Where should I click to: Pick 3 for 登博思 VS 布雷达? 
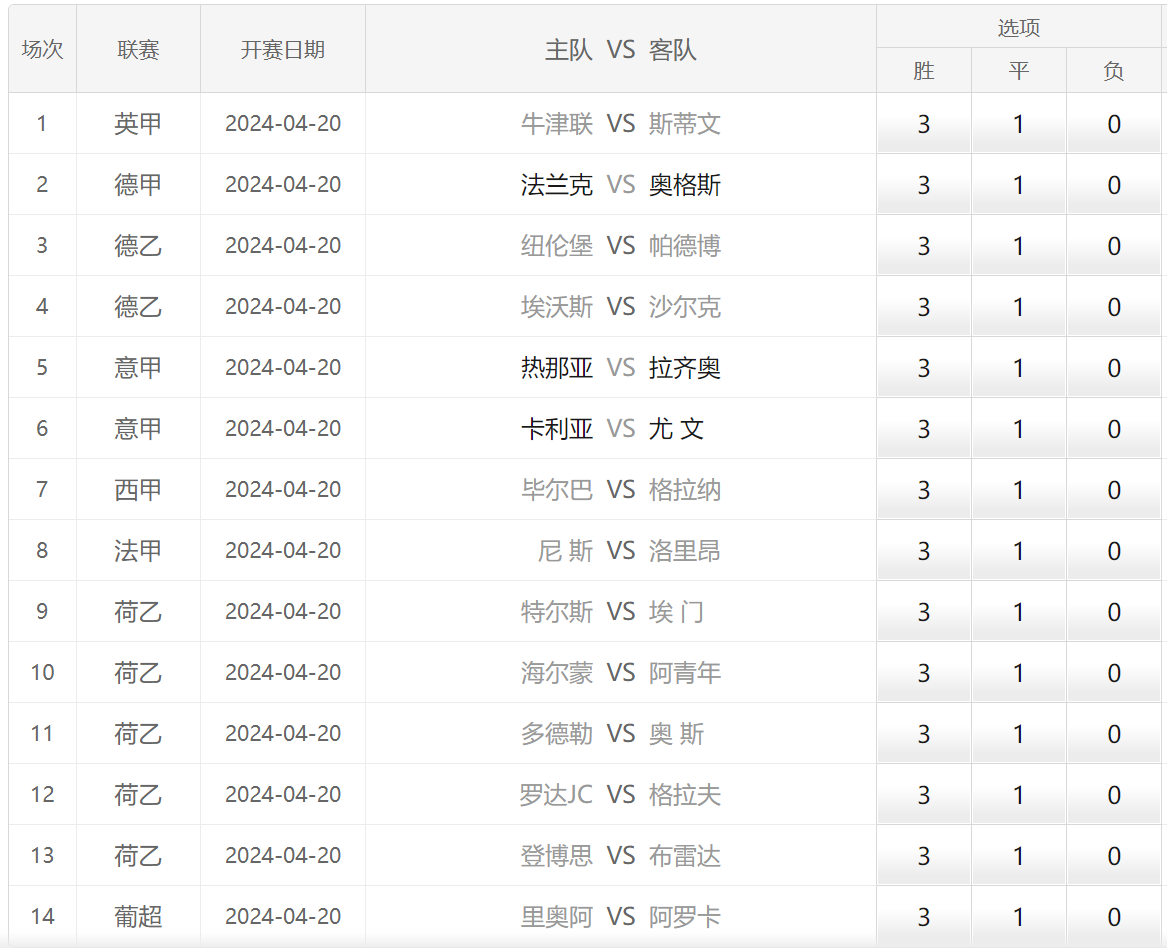tap(924, 856)
